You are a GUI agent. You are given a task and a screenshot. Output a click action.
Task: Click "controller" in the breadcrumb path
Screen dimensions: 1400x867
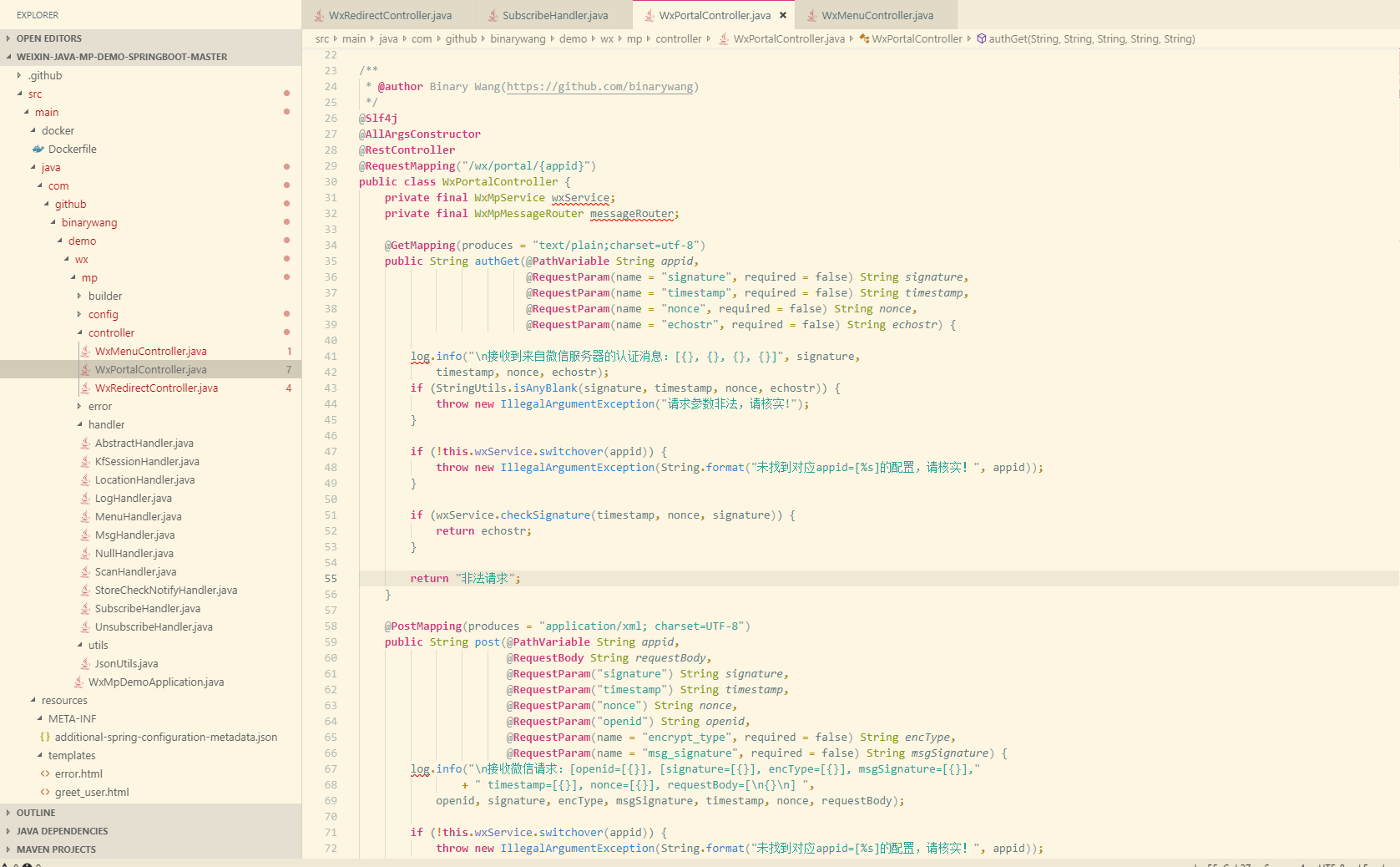click(679, 38)
